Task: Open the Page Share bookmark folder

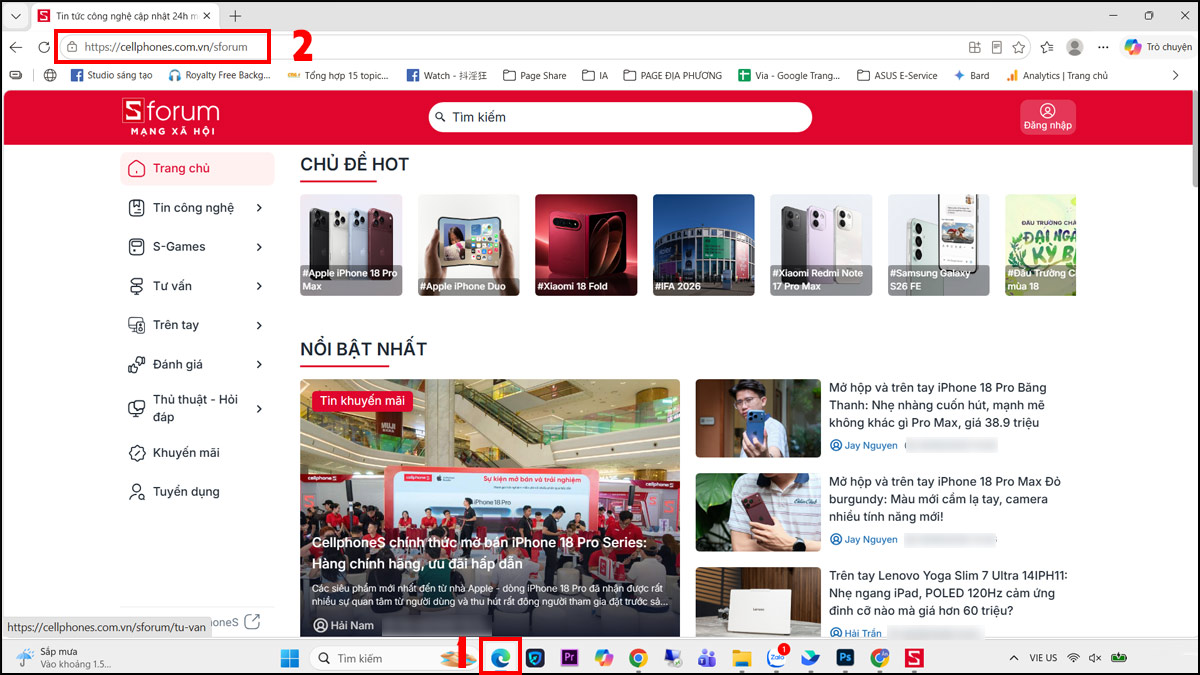Action: click(x=534, y=75)
